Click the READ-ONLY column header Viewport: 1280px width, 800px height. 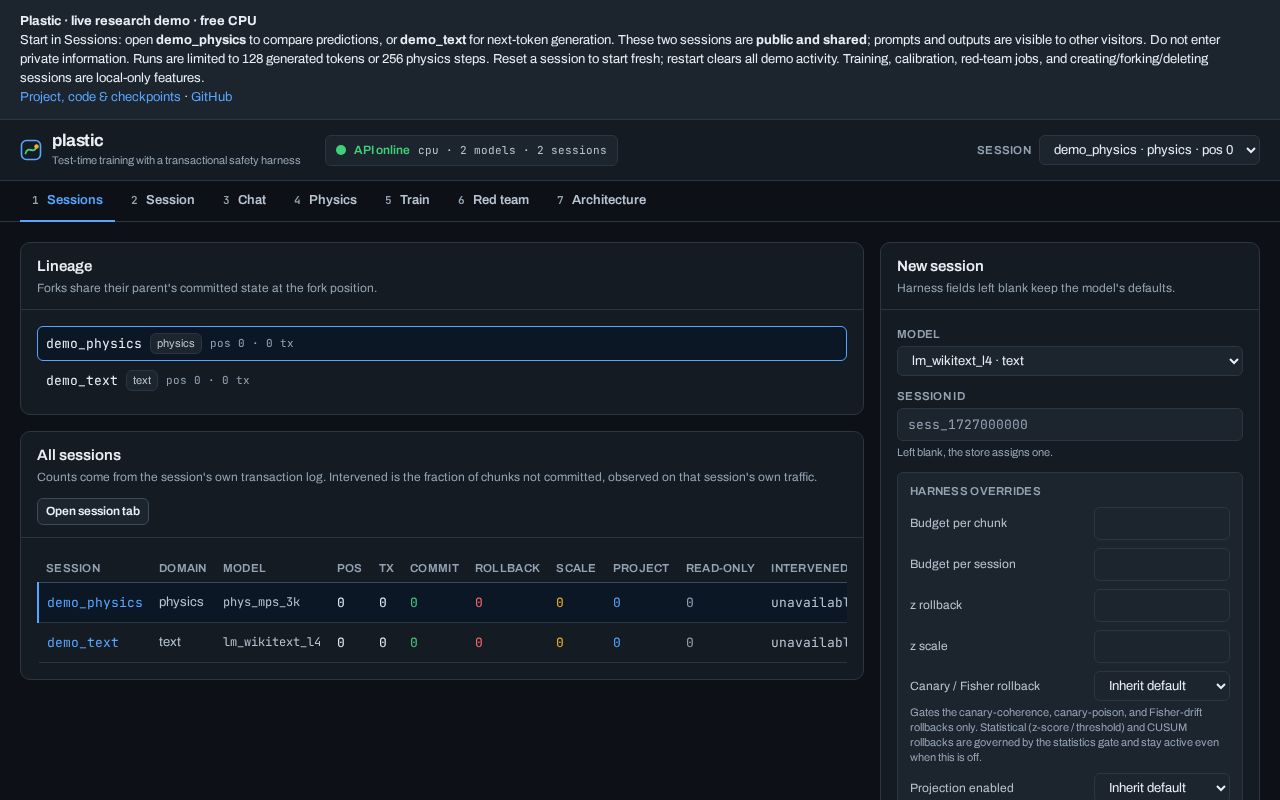pos(720,568)
